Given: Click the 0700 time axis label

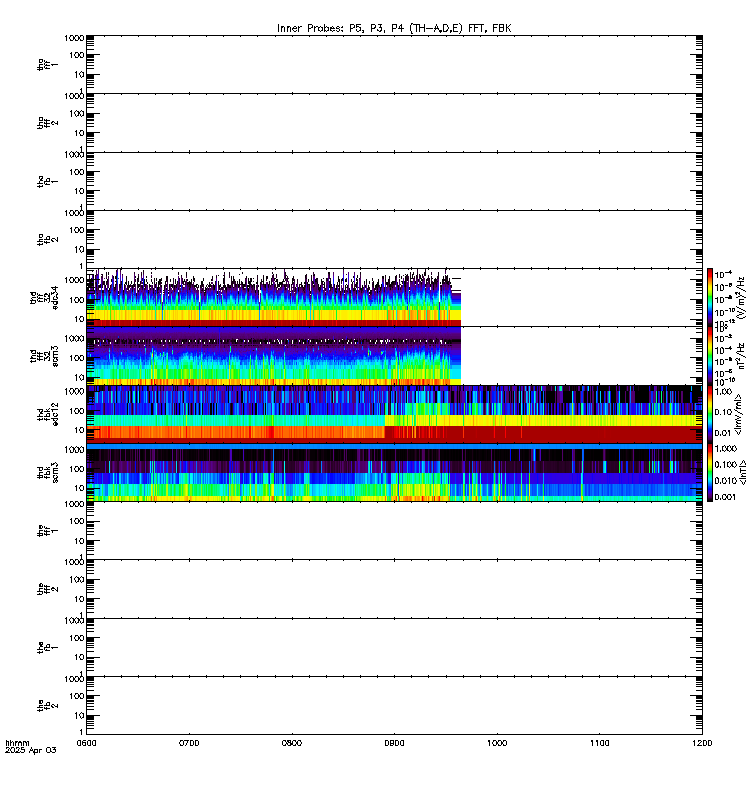Looking at the screenshot, I should click(189, 743).
